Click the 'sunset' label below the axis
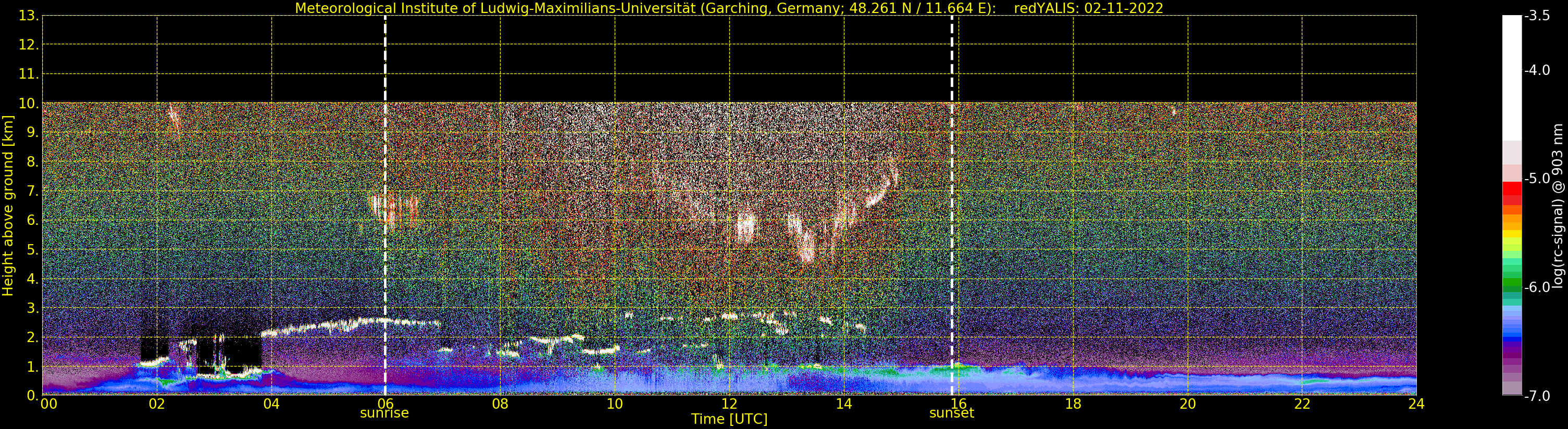Screen dimensions: 1568x429 click(951, 413)
